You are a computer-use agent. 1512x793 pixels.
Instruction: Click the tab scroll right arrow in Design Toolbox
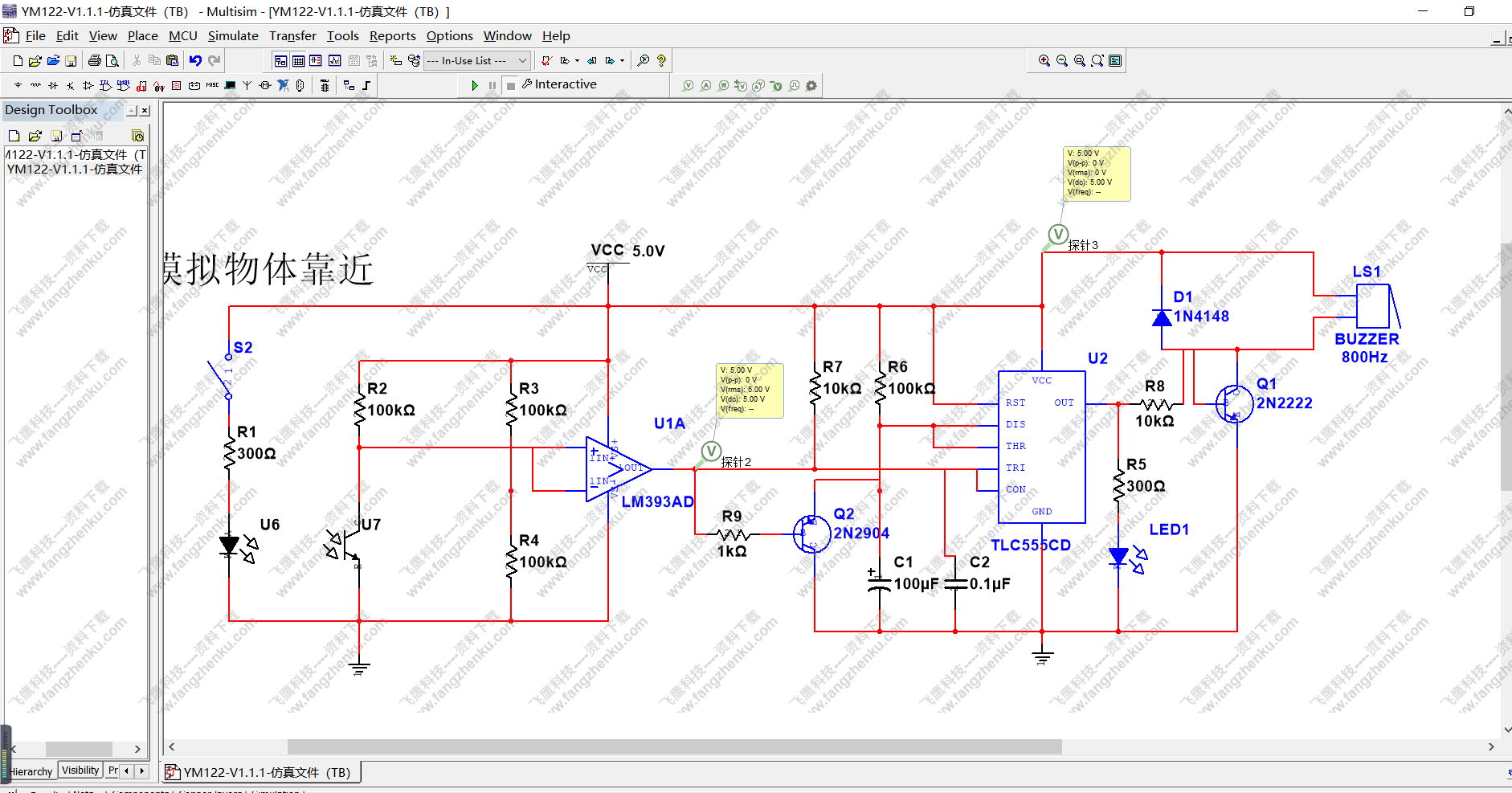tap(142, 771)
